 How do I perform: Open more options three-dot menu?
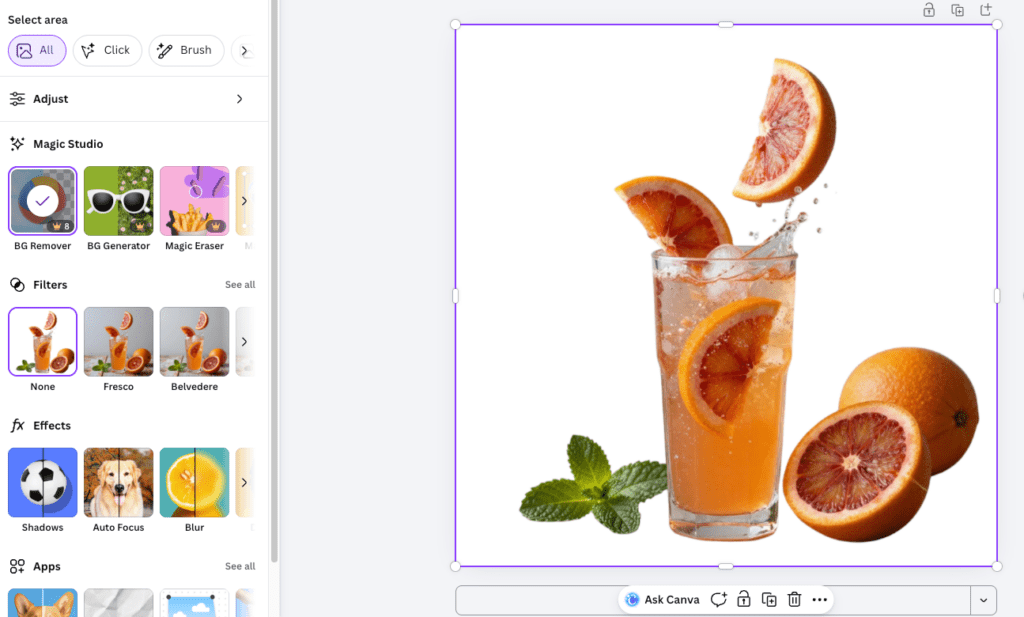click(820, 600)
